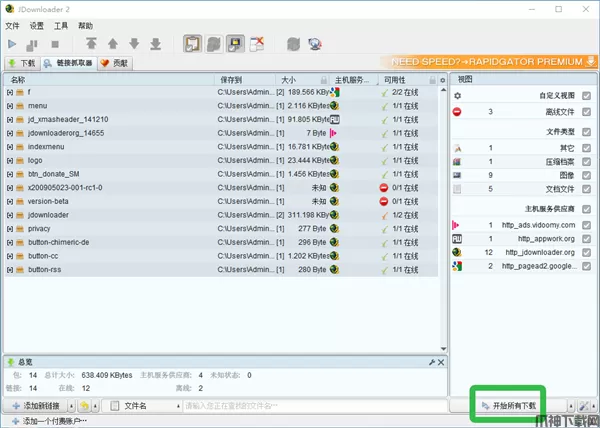Open the 设置 menu
600x428 pixels.
click(x=37, y=25)
